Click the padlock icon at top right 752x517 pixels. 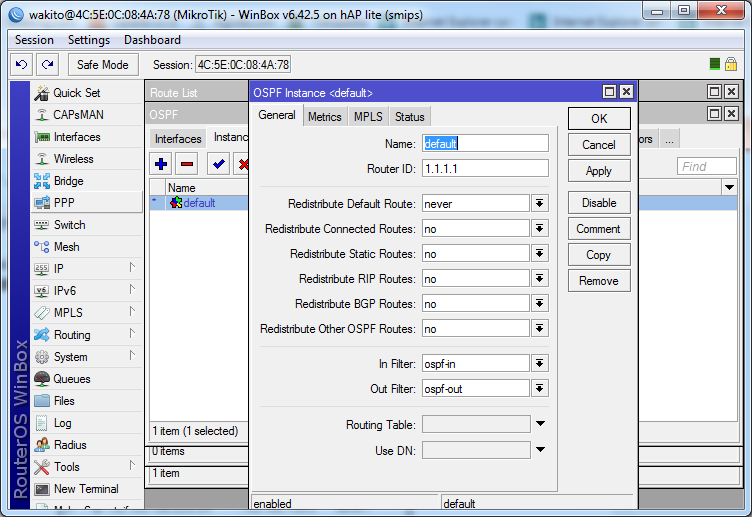(731, 64)
